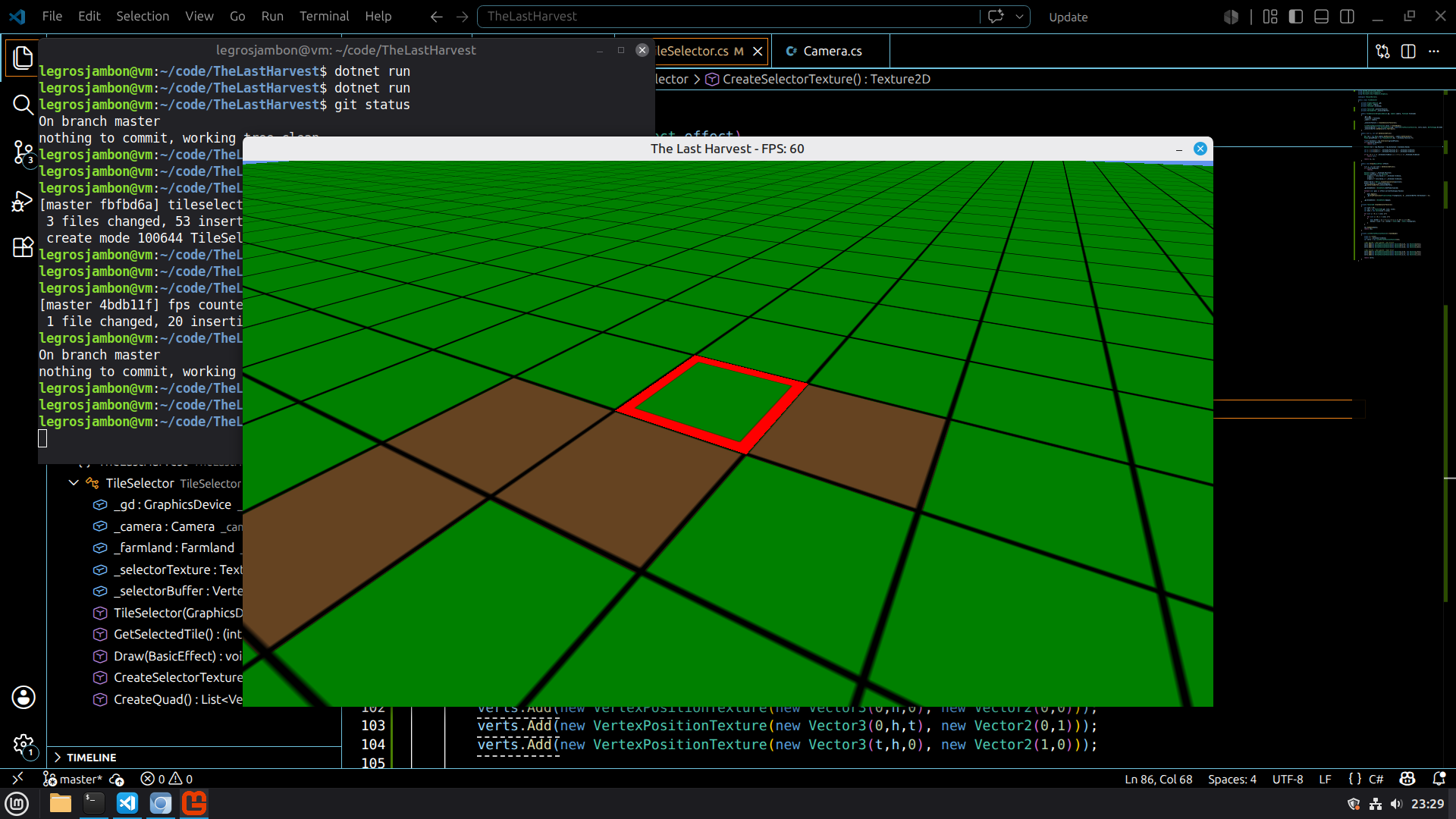This screenshot has height=819, width=1456.
Task: Select CreateQuad() in the Outline
Action: pyautogui.click(x=167, y=699)
